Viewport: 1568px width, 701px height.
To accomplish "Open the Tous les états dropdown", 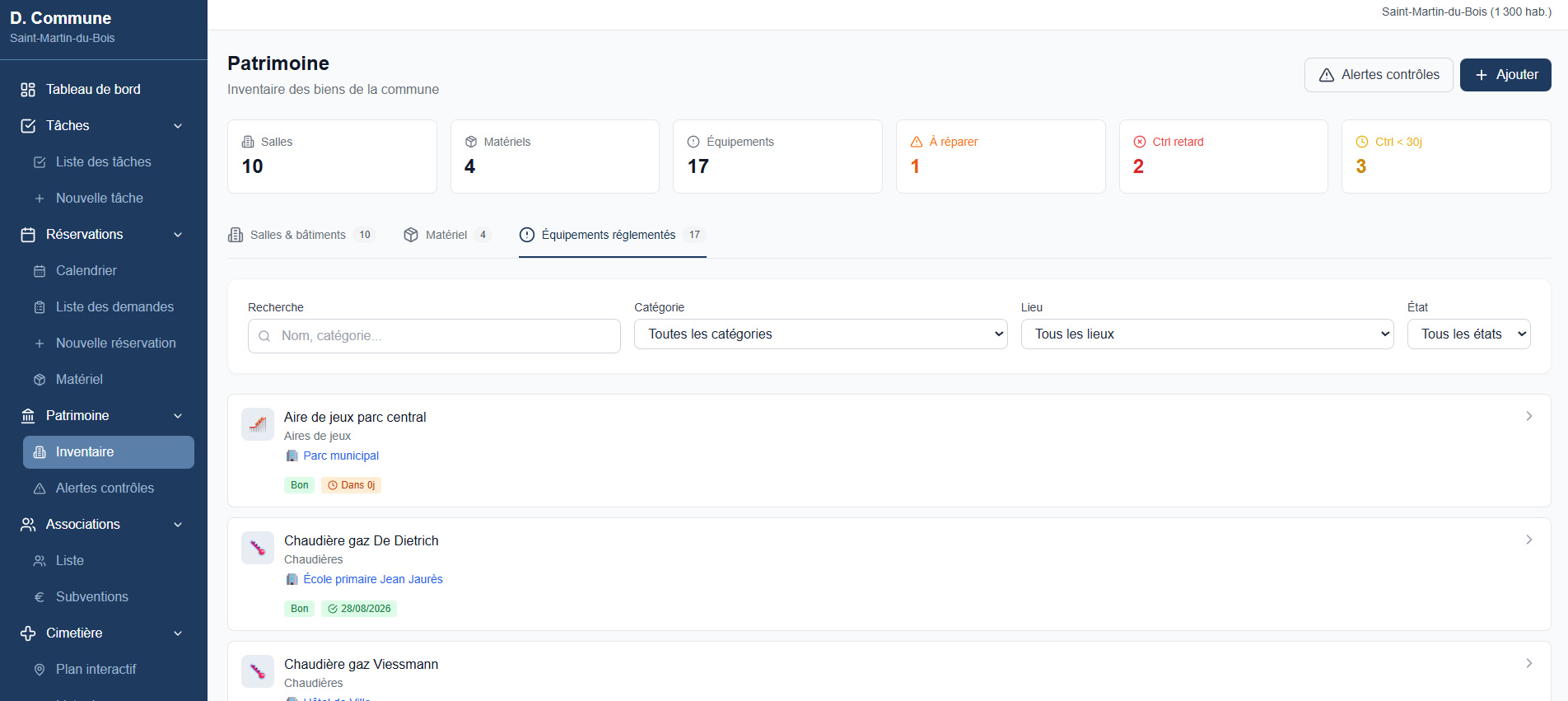I will [x=1468, y=334].
